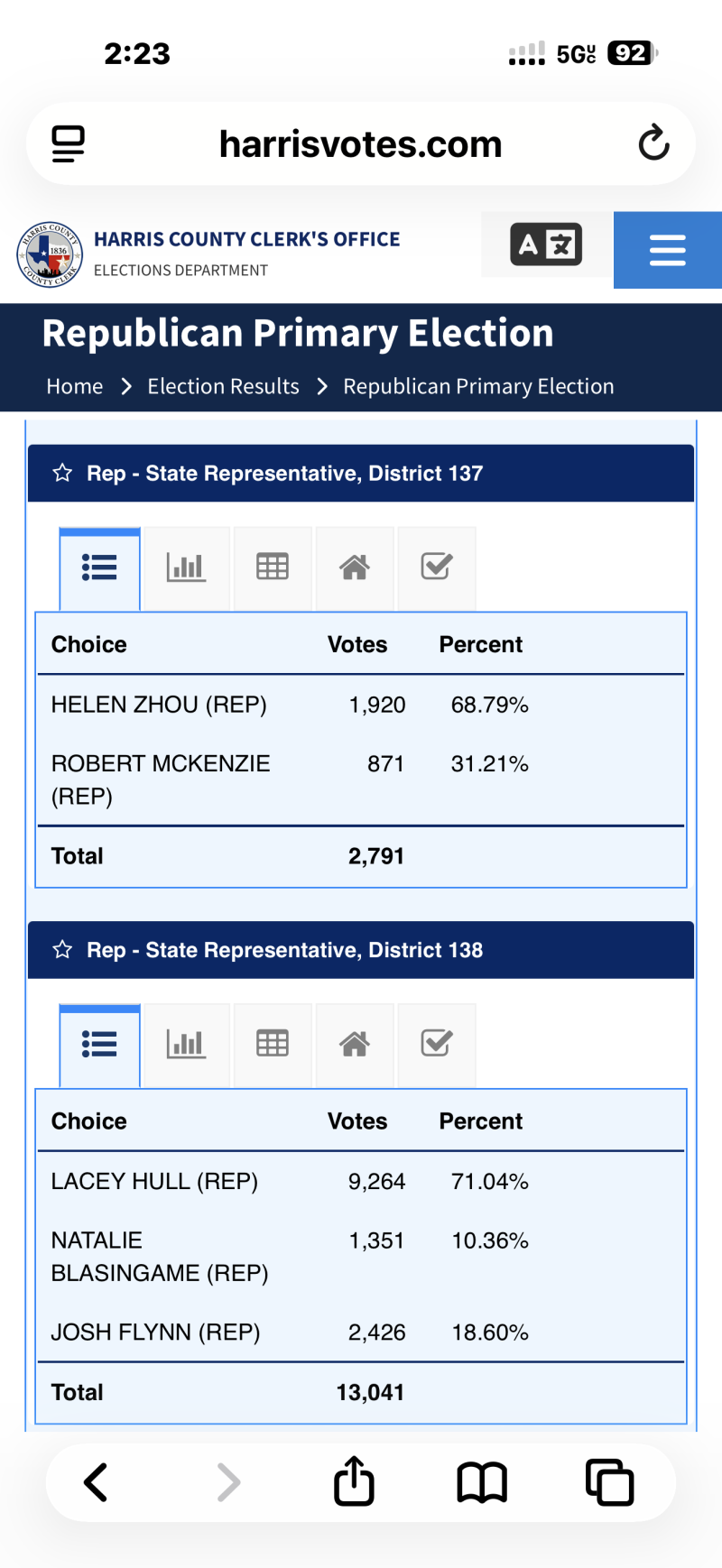
Task: Open District 138 checkmark ballot tab
Action: [436, 1044]
